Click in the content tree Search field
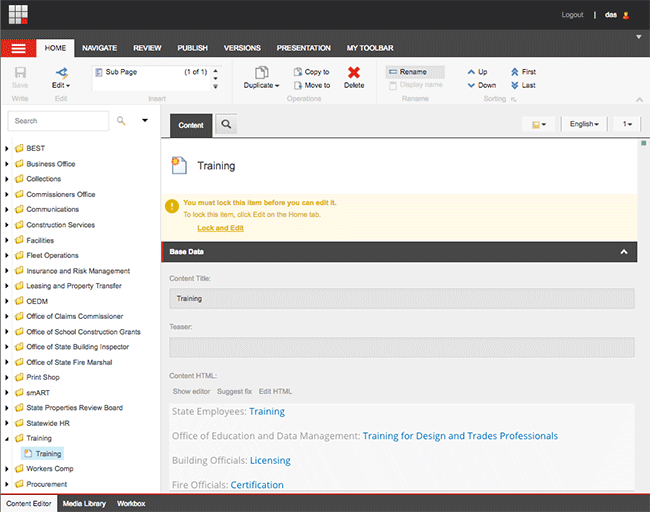Image resolution: width=650 pixels, height=512 pixels. click(58, 121)
